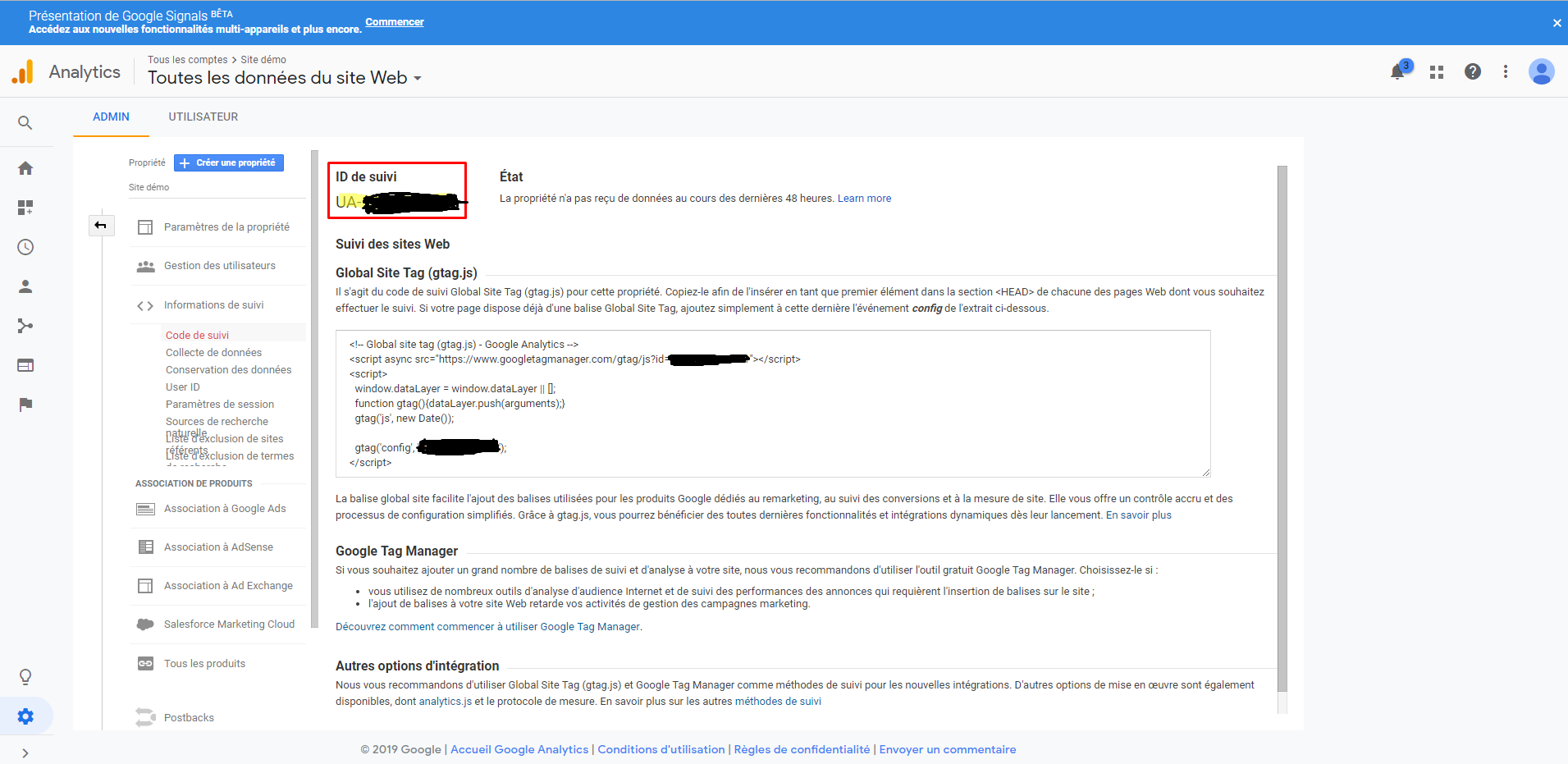Expand the sidebar with the chevron arrow
This screenshot has width=1568, height=764.
tap(25, 753)
